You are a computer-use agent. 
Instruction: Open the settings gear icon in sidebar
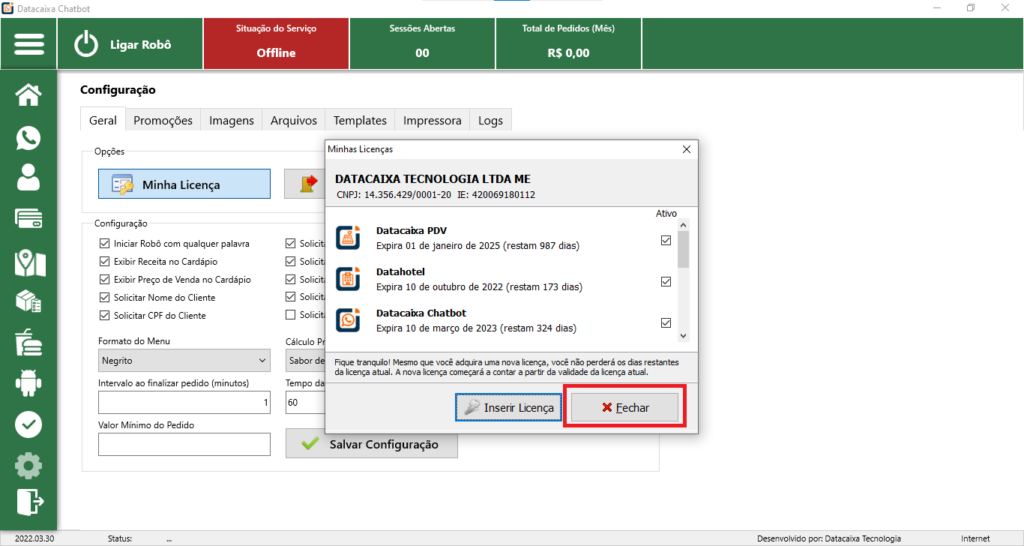click(x=29, y=466)
